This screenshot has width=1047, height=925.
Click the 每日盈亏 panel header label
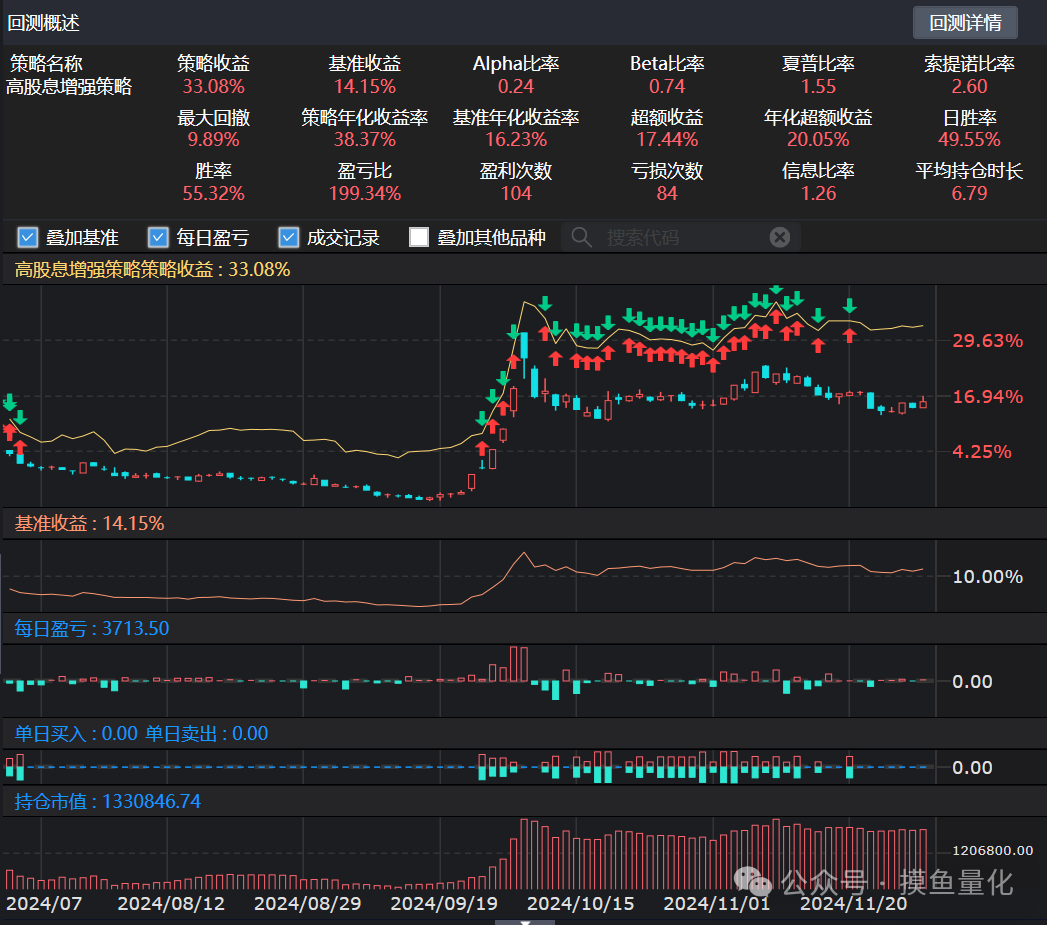(92, 628)
